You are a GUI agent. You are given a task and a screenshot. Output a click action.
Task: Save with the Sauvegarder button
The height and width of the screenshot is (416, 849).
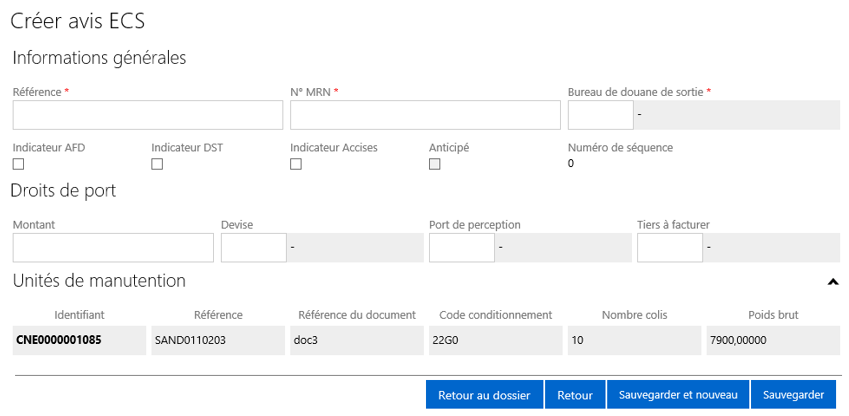point(793,395)
